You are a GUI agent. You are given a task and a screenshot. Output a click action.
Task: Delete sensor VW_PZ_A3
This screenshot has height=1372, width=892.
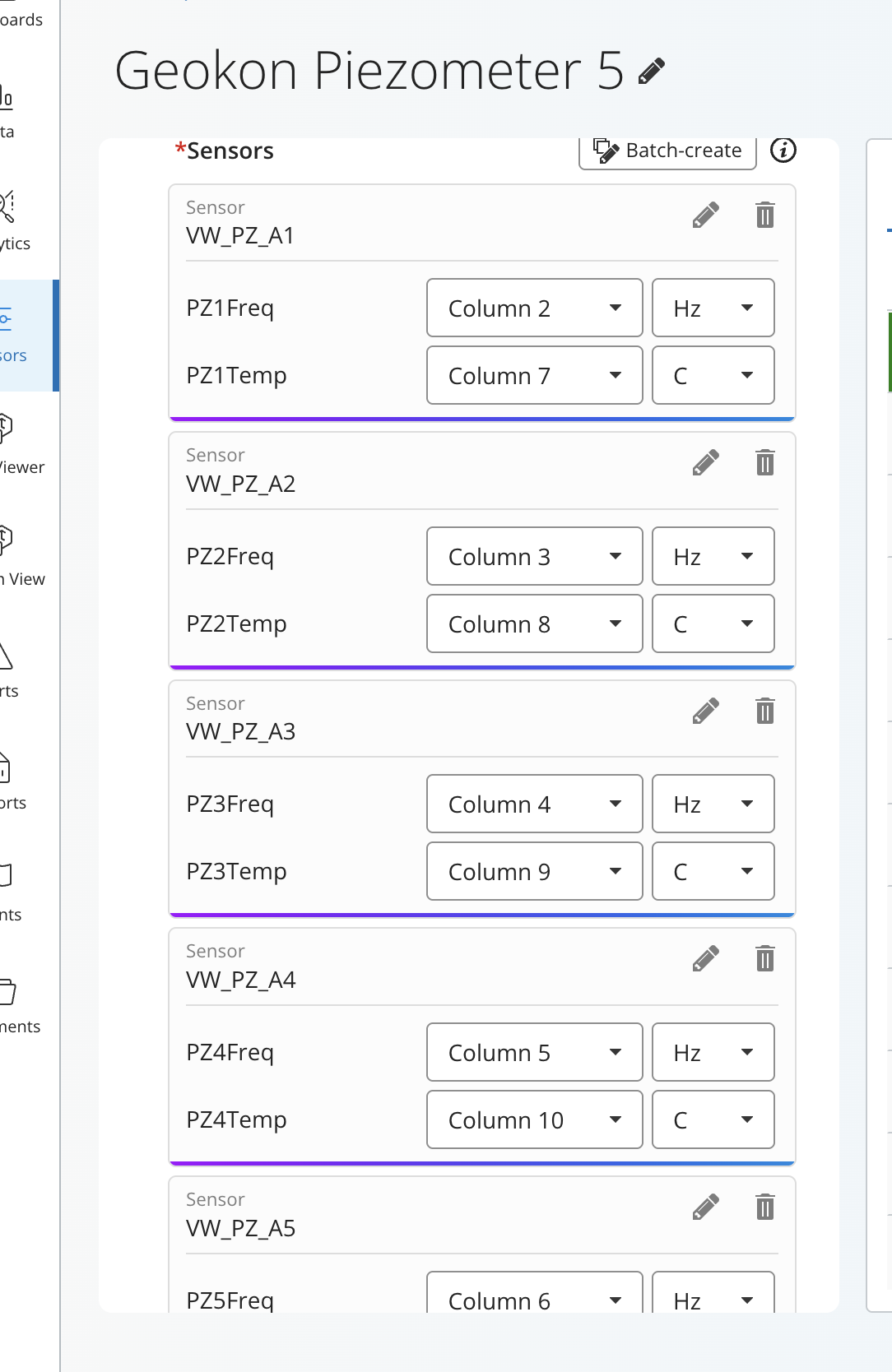point(765,711)
